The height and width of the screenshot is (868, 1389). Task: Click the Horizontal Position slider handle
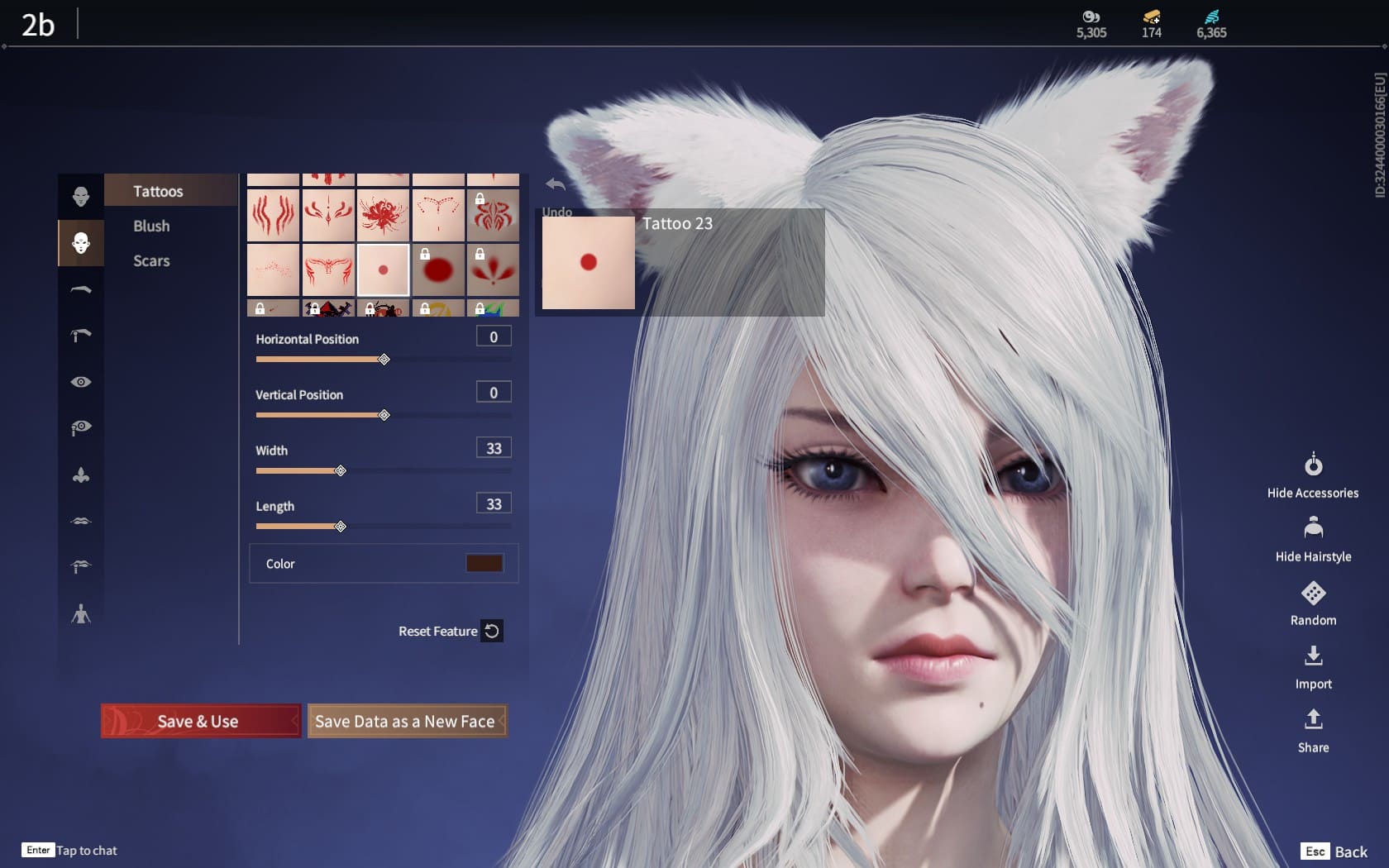(x=384, y=360)
